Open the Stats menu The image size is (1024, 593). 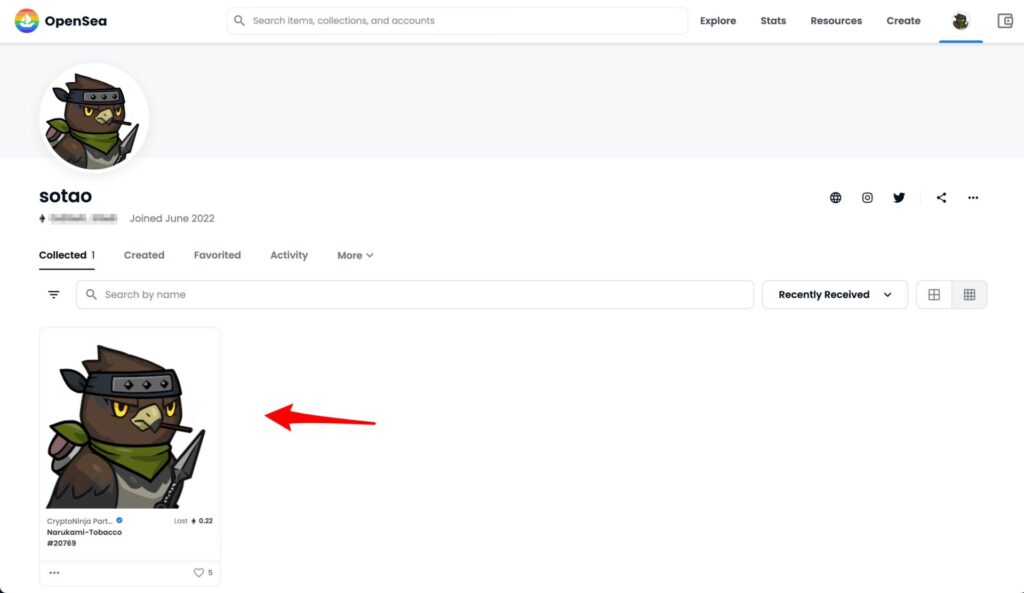coord(773,21)
